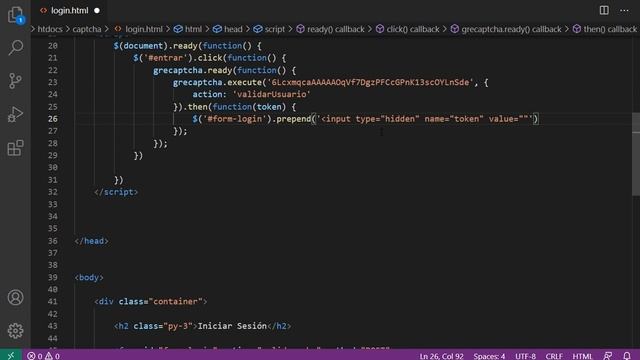640x360 pixels.
Task: Click line number 26 in the gutter
Action: (x=53, y=119)
